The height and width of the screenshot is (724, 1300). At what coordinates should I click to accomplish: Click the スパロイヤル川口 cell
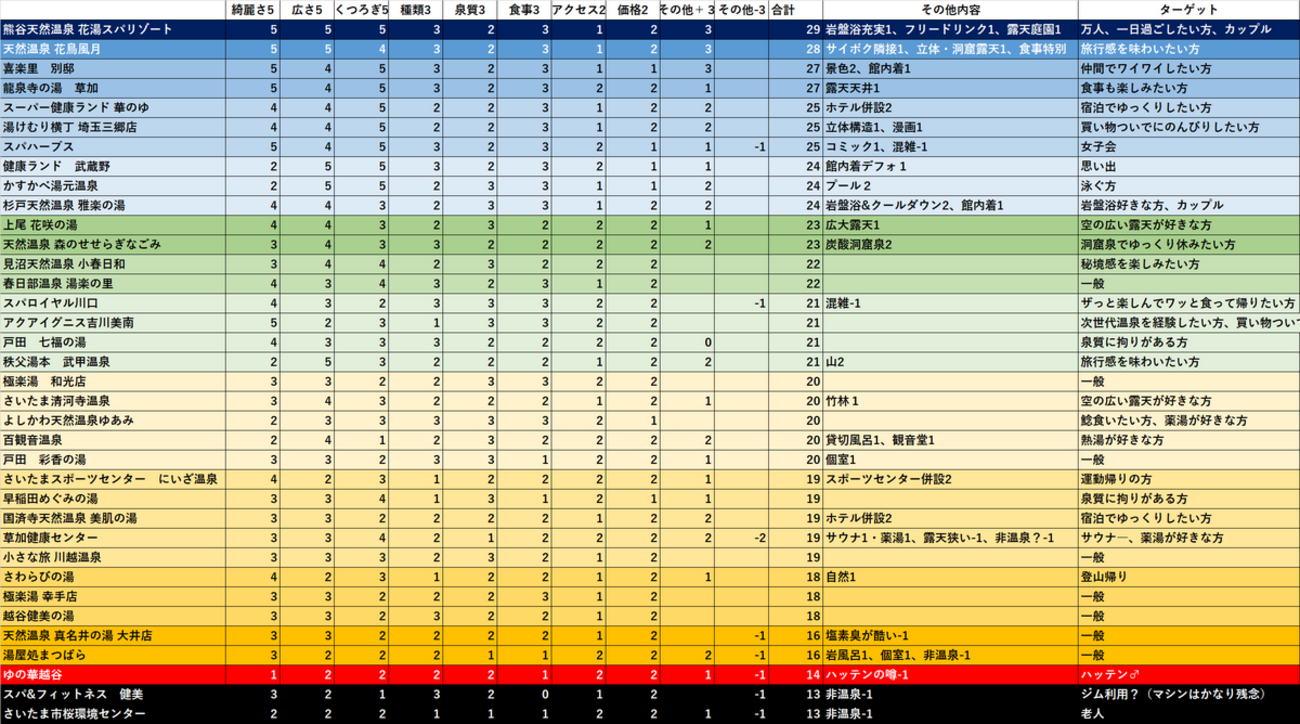coord(114,303)
